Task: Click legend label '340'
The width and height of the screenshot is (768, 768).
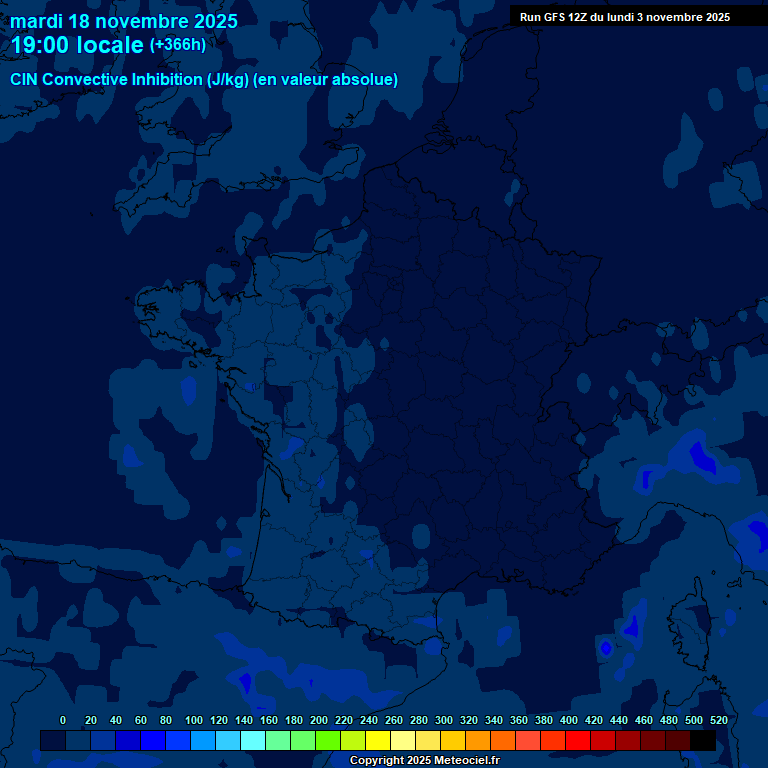Action: tap(493, 720)
